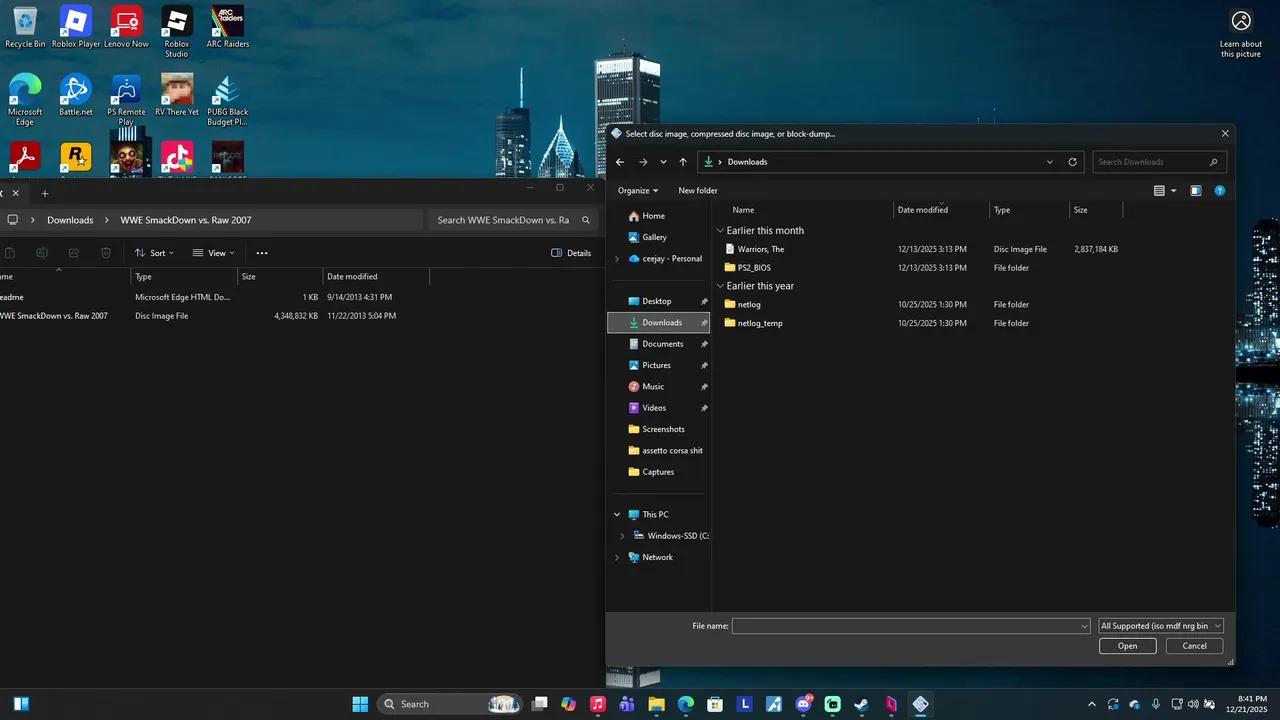1280x720 pixels.
Task: Open Microsoft Store from the taskbar
Action: pyautogui.click(x=715, y=704)
